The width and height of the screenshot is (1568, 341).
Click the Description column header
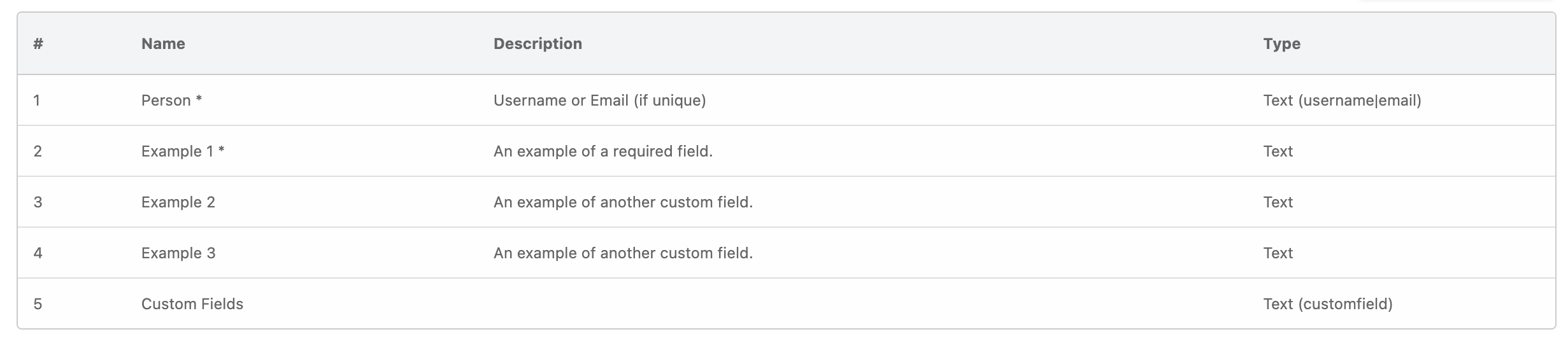(538, 44)
